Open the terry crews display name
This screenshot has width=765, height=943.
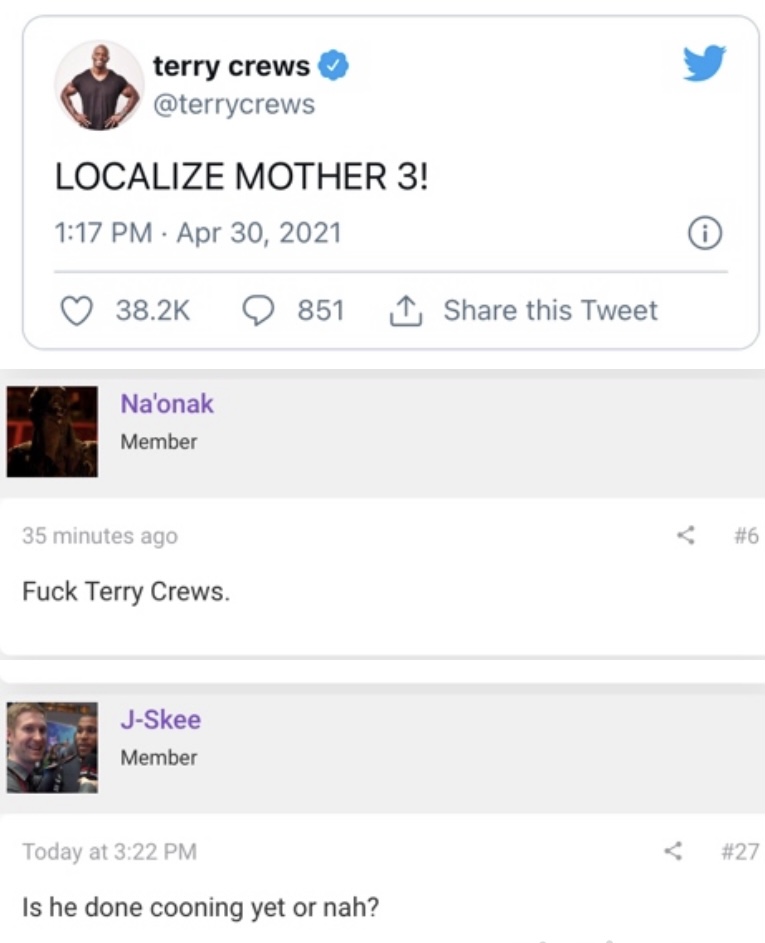click(x=232, y=66)
